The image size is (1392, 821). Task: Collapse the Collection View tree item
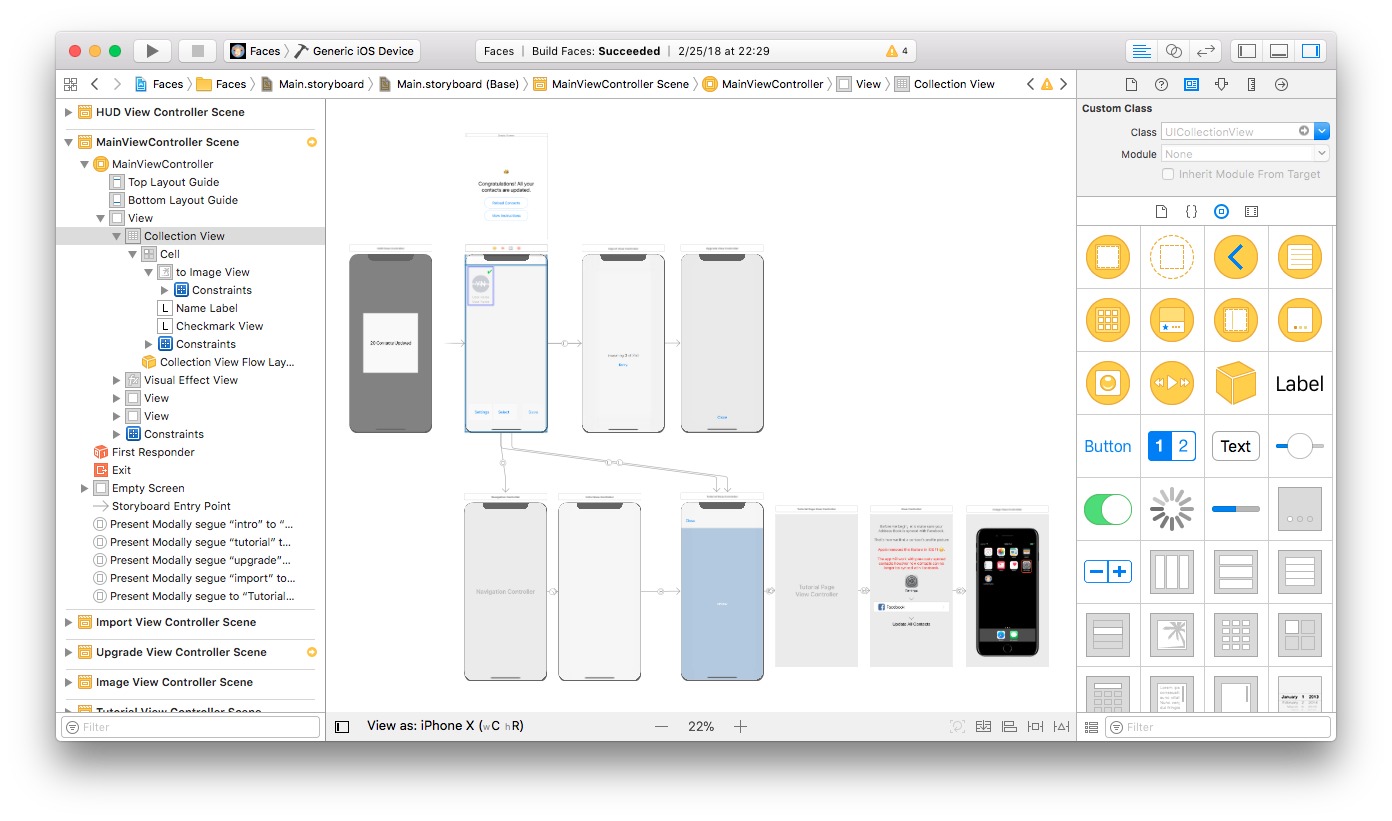point(117,236)
